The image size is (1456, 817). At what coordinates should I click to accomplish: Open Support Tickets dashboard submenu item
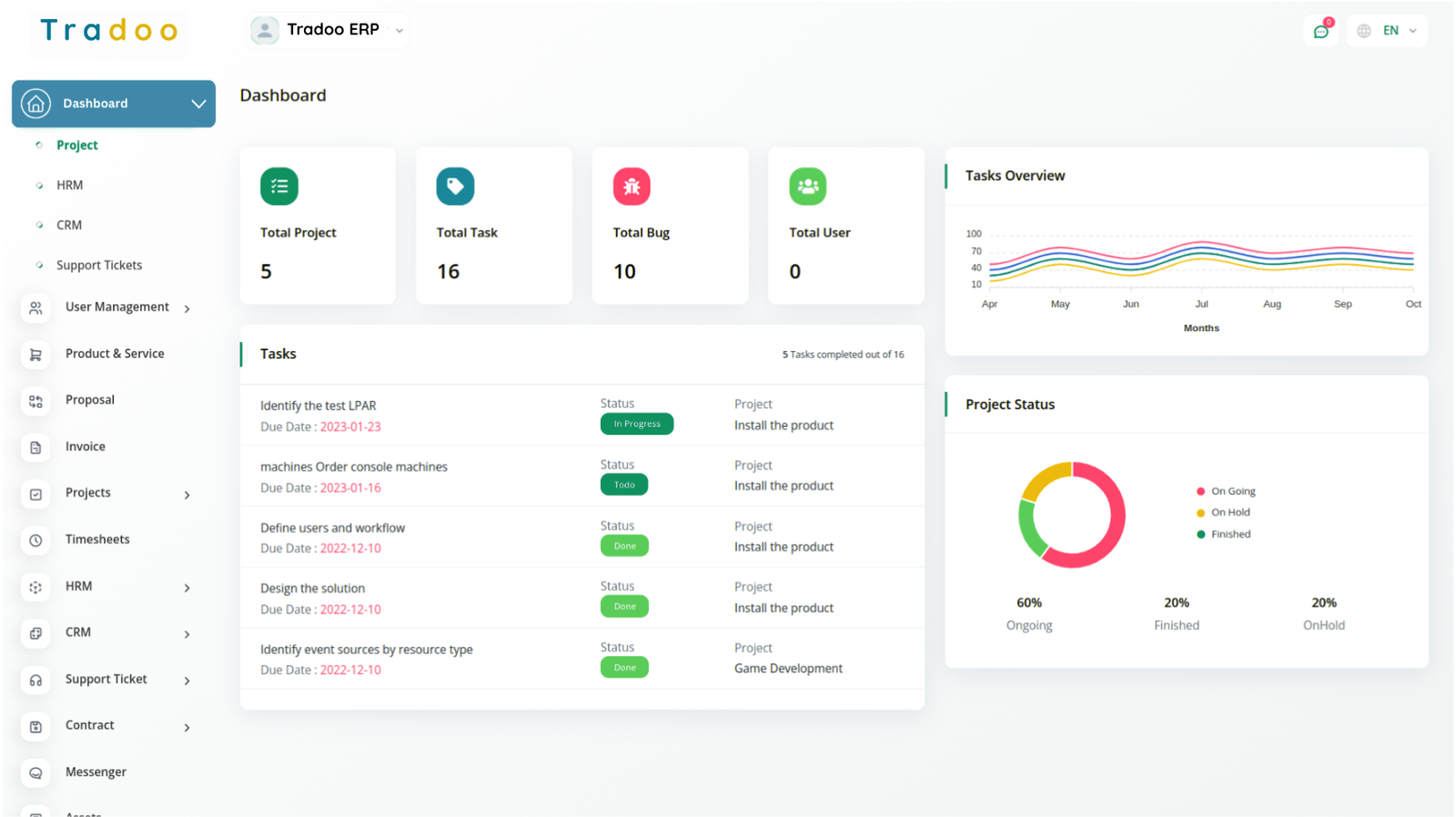coord(99,266)
